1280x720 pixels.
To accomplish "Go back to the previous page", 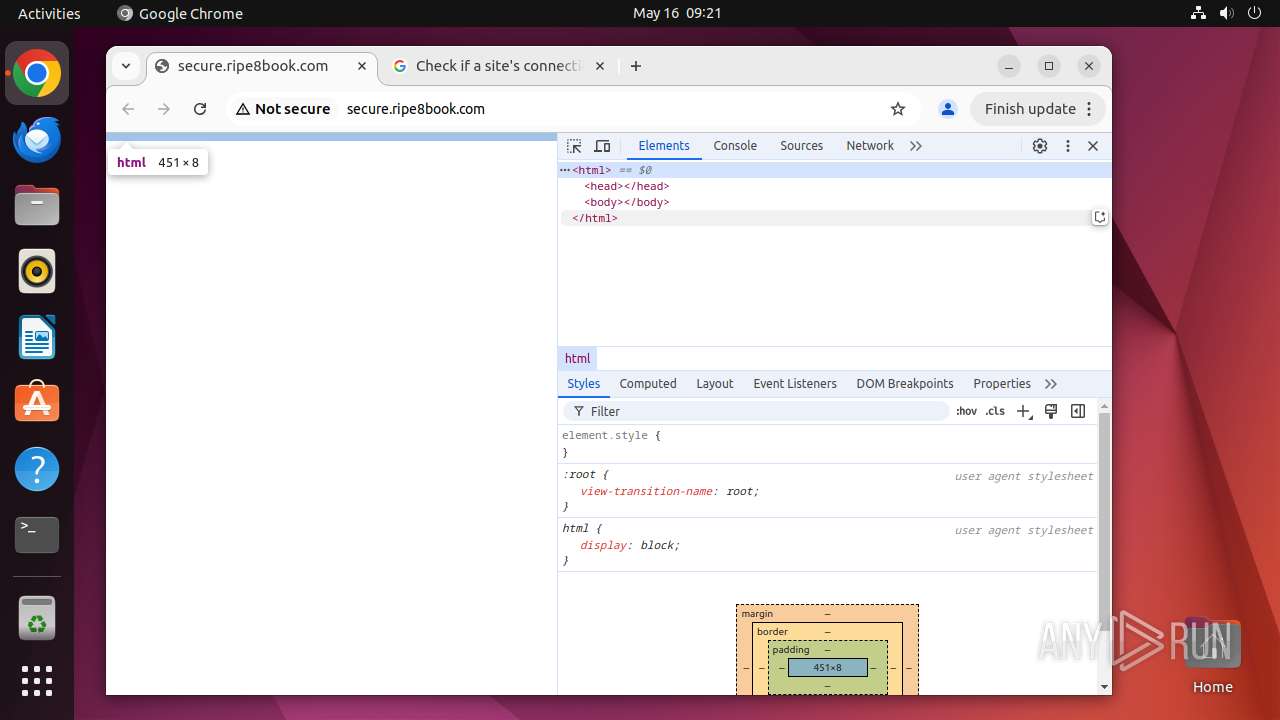I will [x=128, y=109].
